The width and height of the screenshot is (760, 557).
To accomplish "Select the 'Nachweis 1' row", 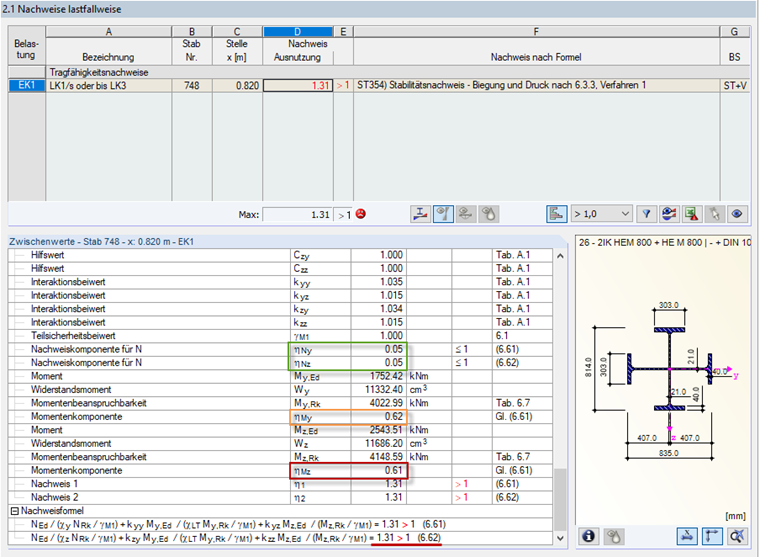I will point(280,484).
